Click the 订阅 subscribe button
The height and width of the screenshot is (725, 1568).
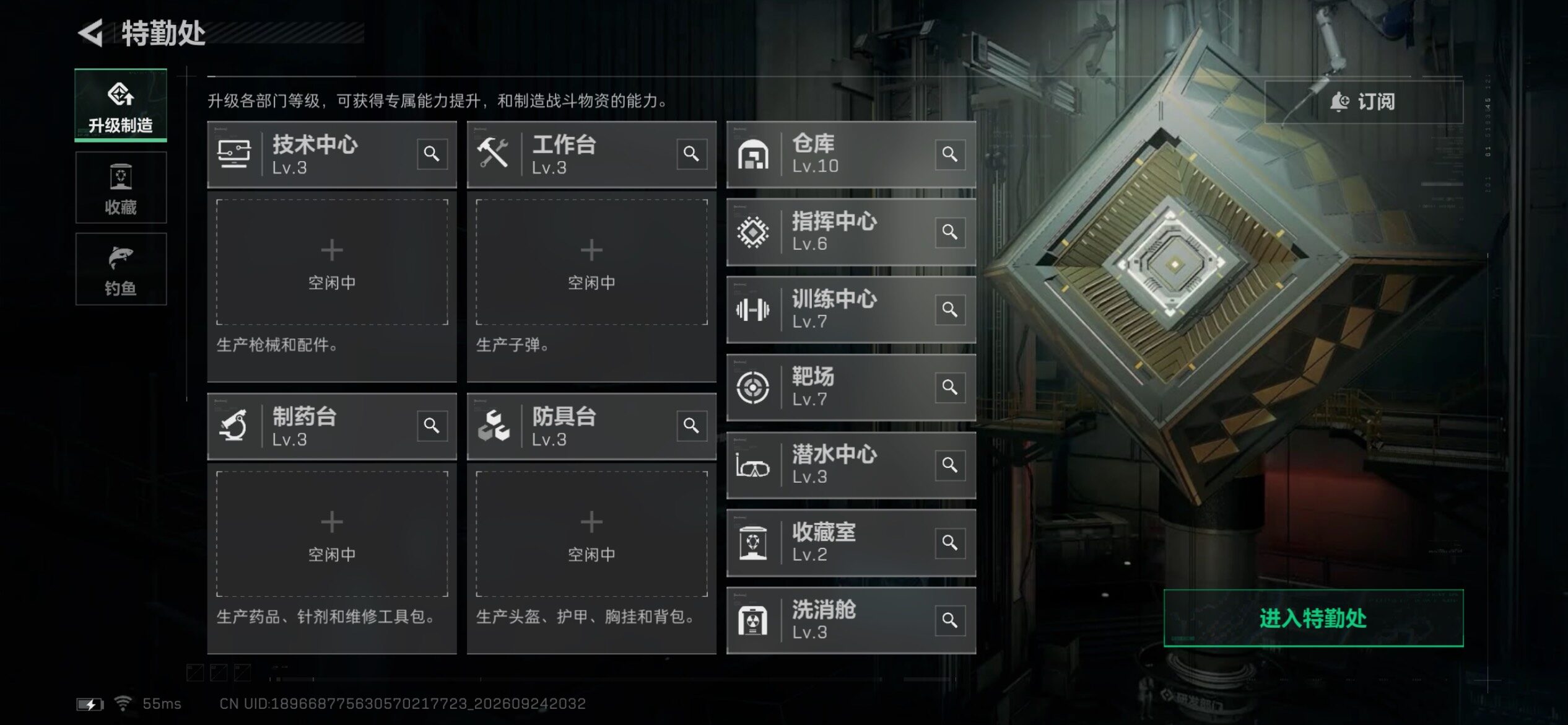pyautogui.click(x=1364, y=102)
